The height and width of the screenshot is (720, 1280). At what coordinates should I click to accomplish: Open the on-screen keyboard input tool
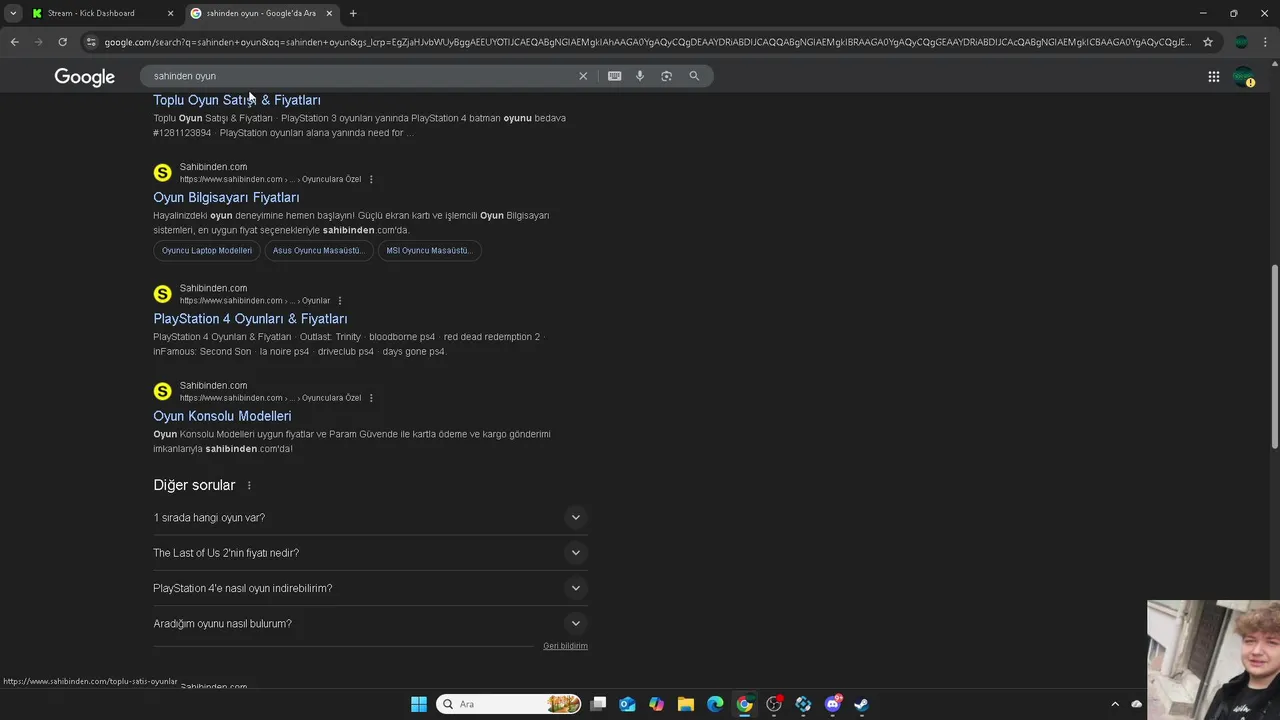coord(614,76)
